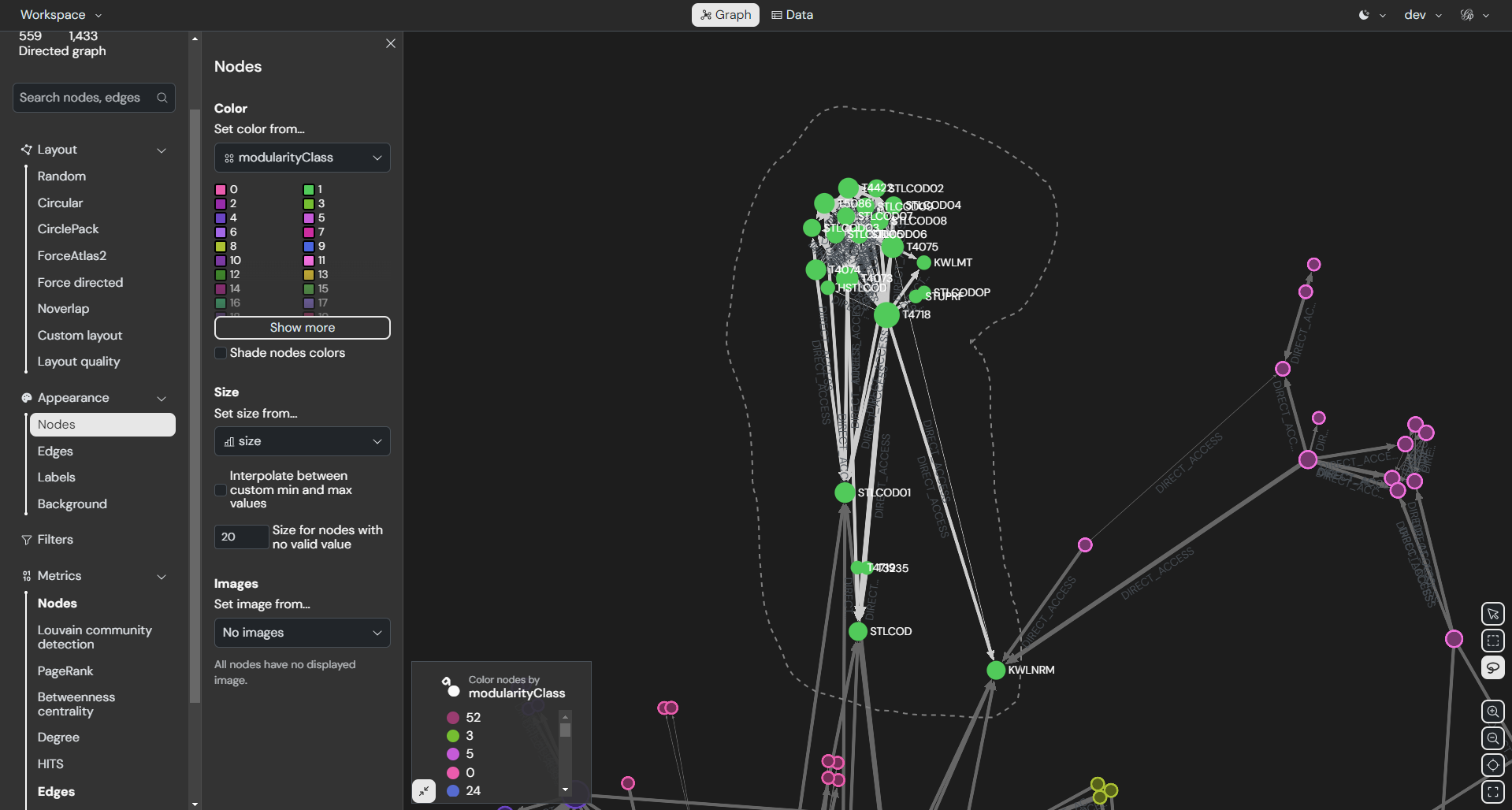Click the Layout section icon
1512x810 pixels.
click(27, 150)
